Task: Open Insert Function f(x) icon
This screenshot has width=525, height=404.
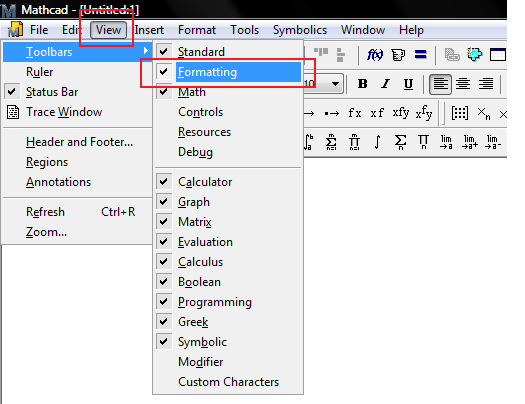Action: coord(375,55)
